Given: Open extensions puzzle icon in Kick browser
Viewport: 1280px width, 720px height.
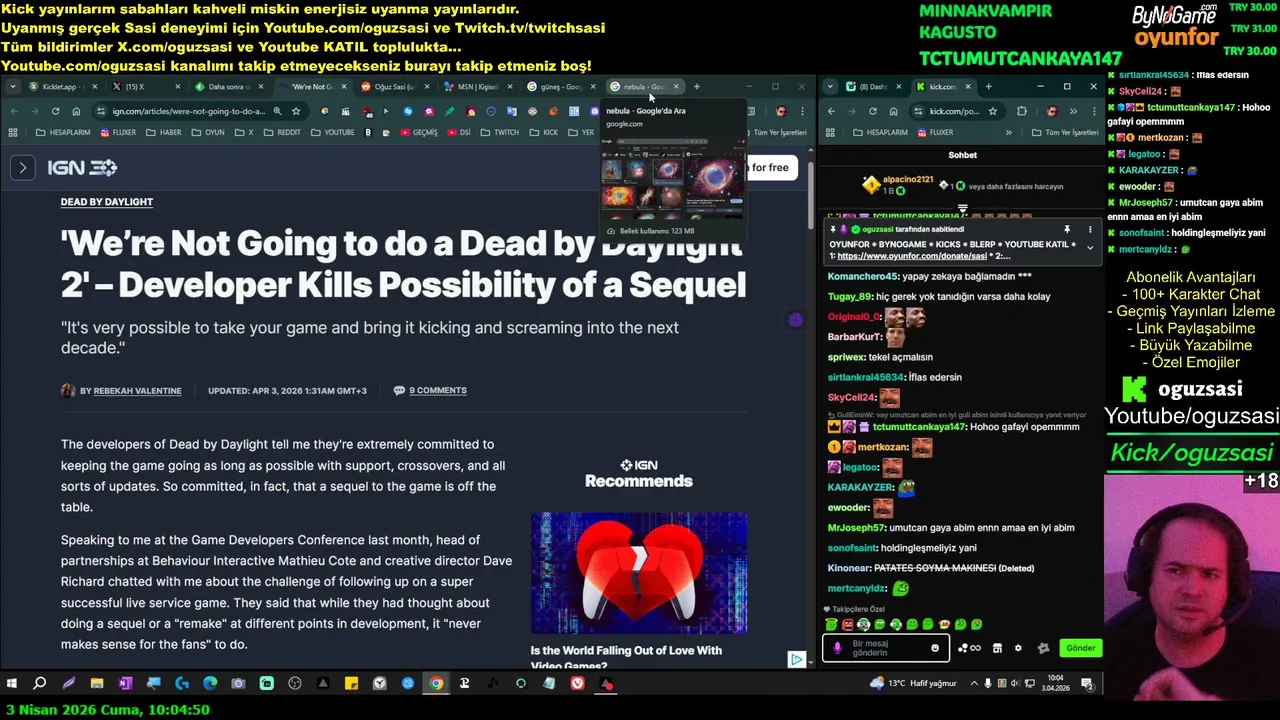Looking at the screenshot, I should [x=1021, y=111].
